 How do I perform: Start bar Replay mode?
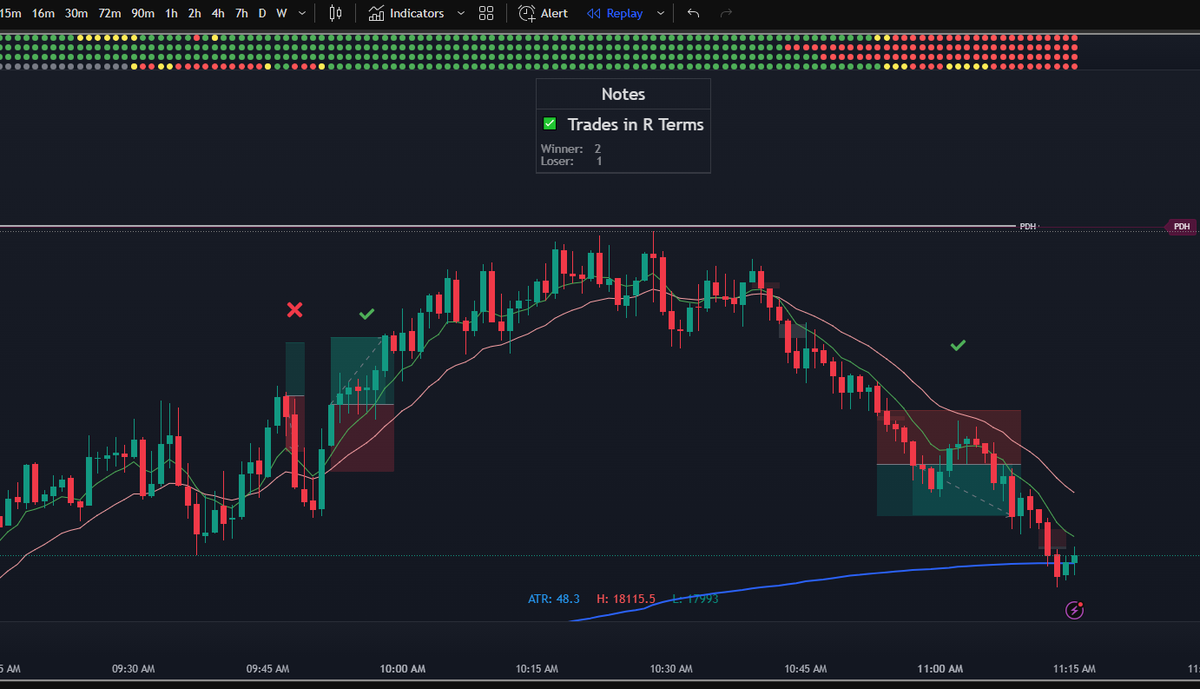coord(615,13)
